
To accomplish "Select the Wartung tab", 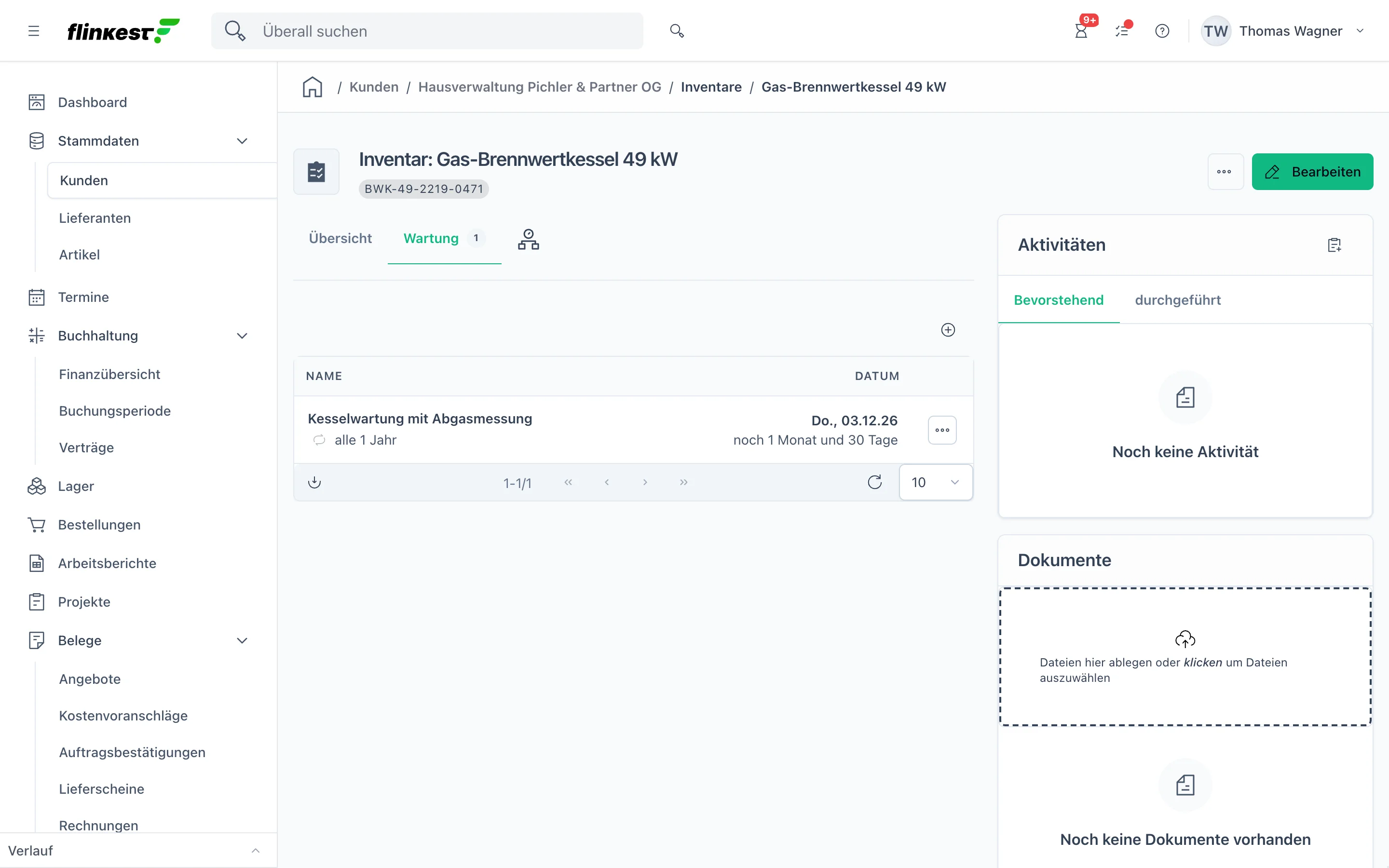I will click(x=444, y=238).
